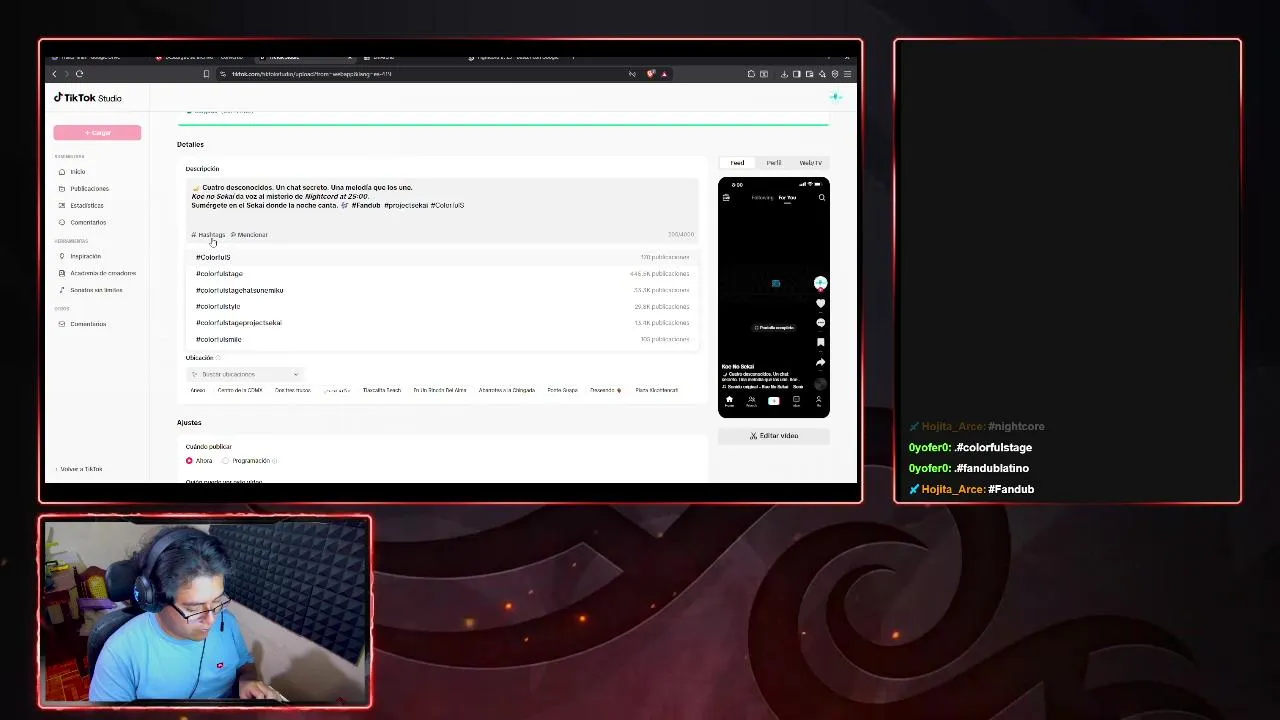The image size is (1280, 720).
Task: Open Publicaciones in the sidebar
Action: (x=89, y=189)
